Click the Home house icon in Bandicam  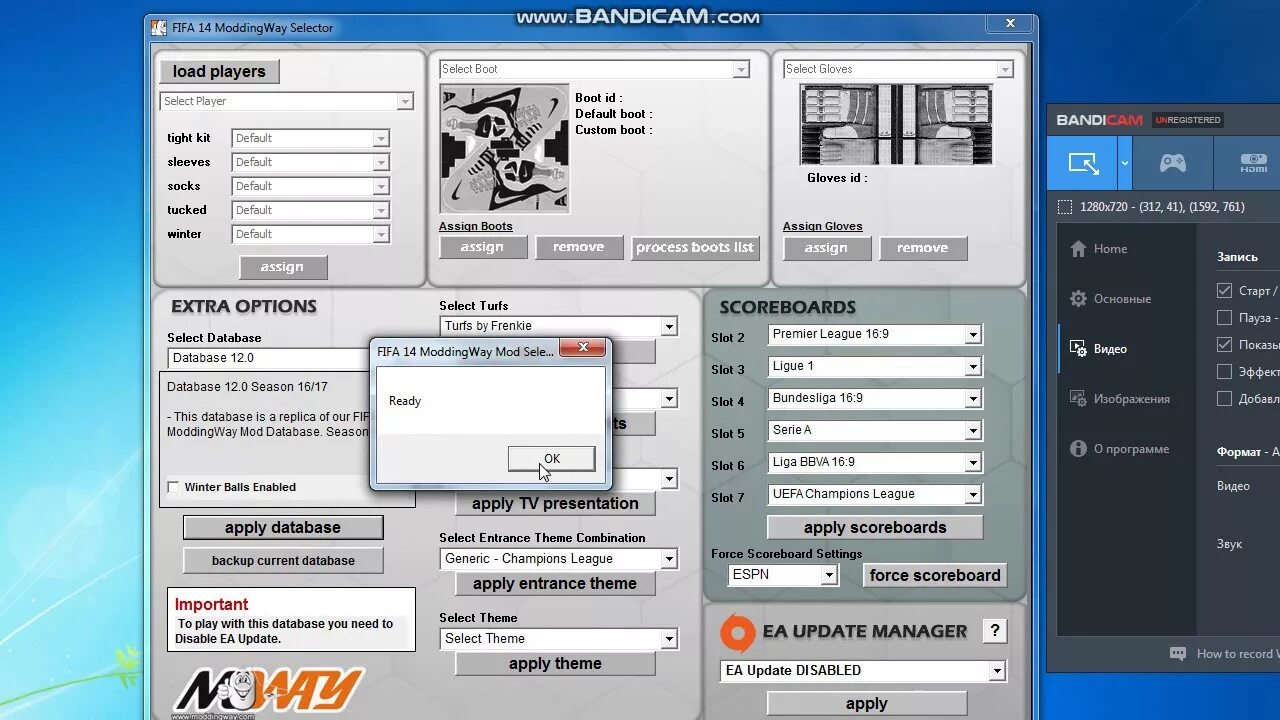point(1078,249)
